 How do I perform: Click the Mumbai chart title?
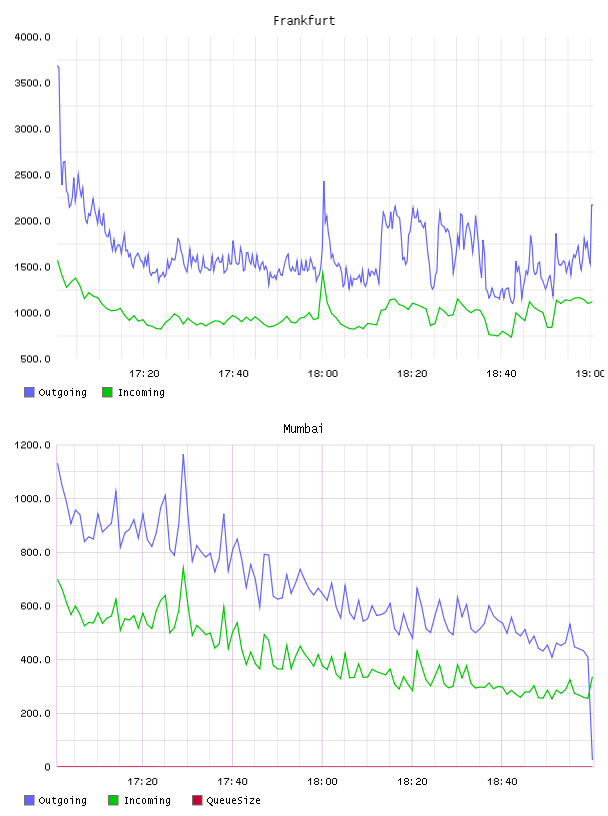[303, 429]
